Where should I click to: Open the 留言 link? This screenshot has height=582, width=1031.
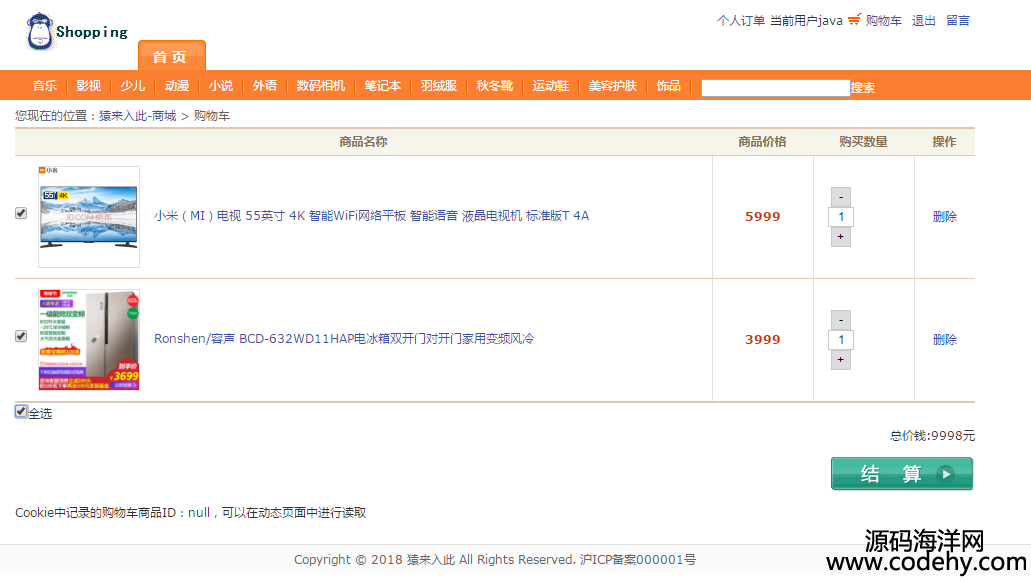pos(958,20)
